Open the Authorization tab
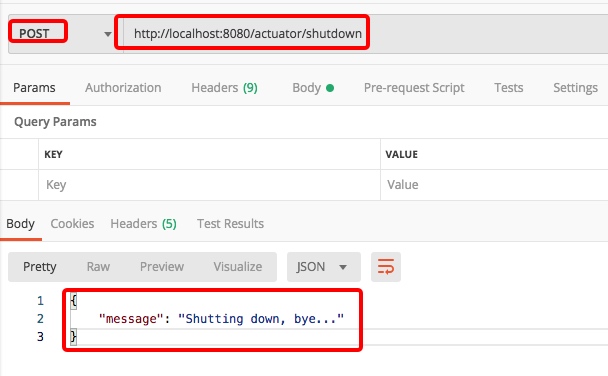Screen dimensions: 608x376 [123, 88]
